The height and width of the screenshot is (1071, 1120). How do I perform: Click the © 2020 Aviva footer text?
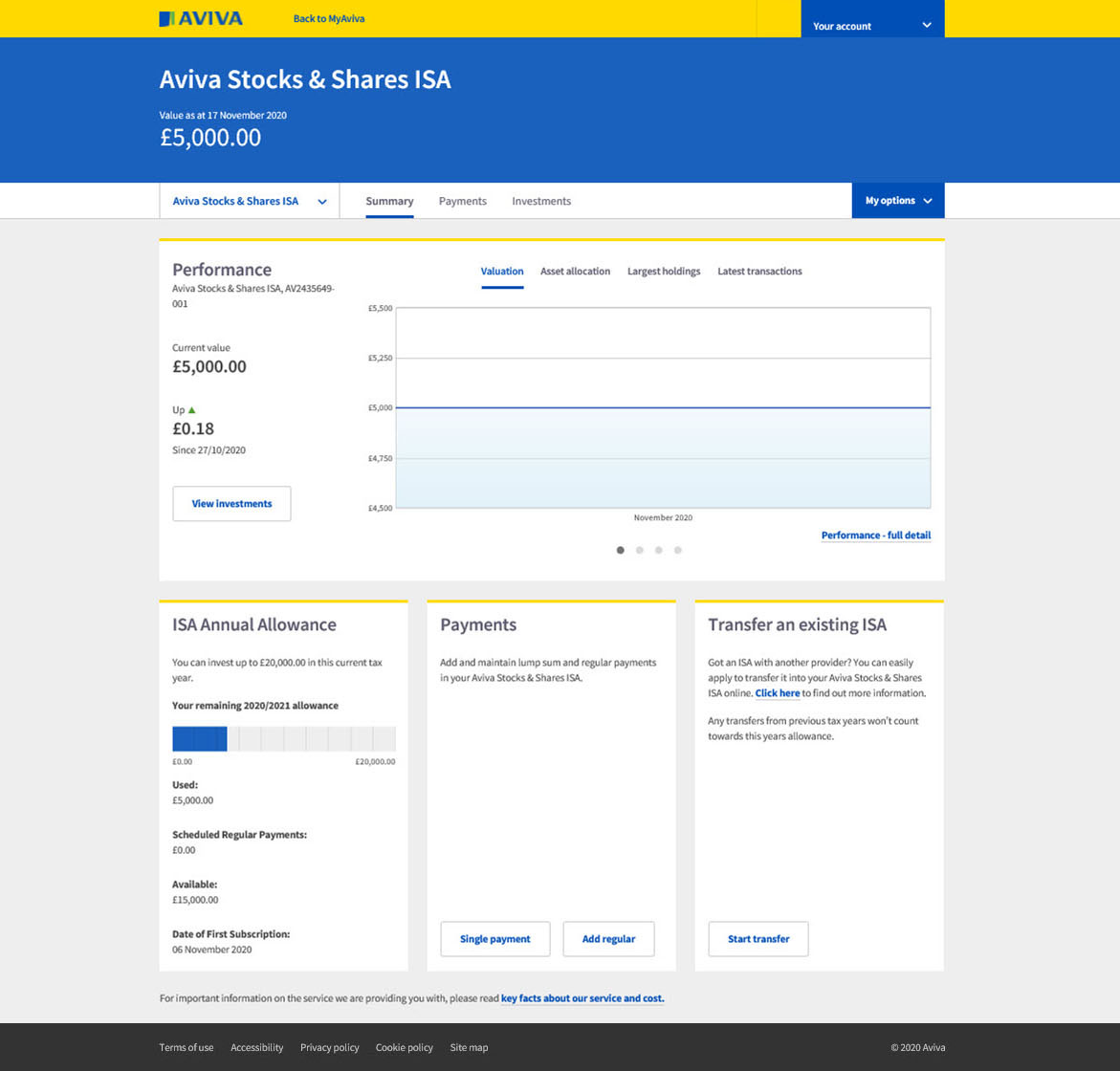tap(918, 1047)
